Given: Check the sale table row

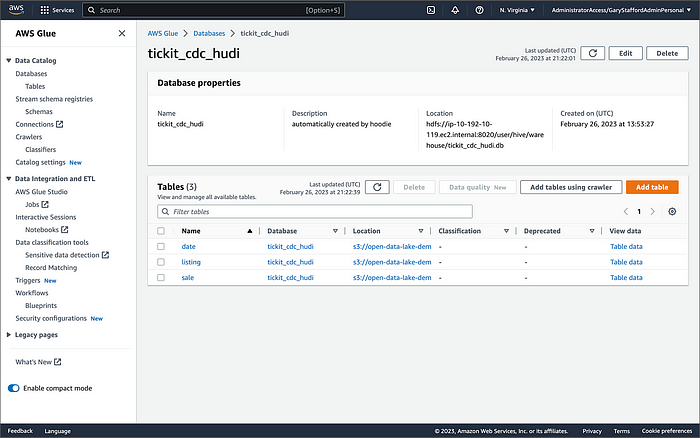Looking at the screenshot, I should [161, 278].
